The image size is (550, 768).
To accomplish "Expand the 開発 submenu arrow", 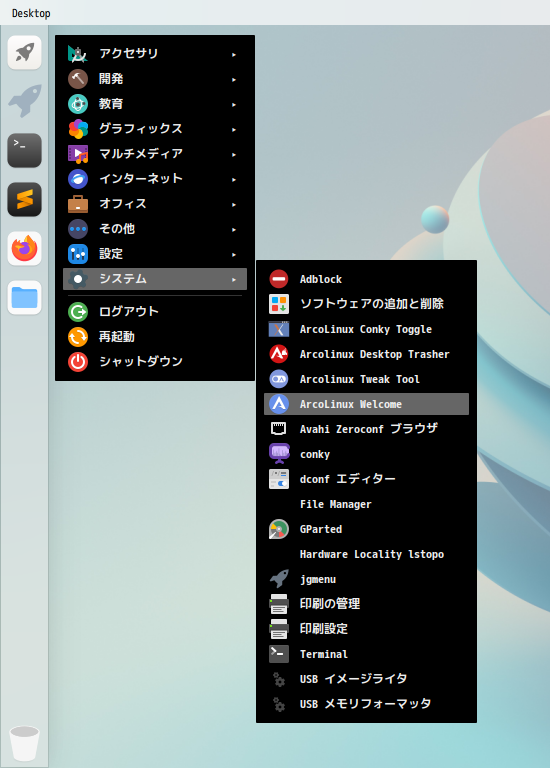I will click(x=234, y=79).
